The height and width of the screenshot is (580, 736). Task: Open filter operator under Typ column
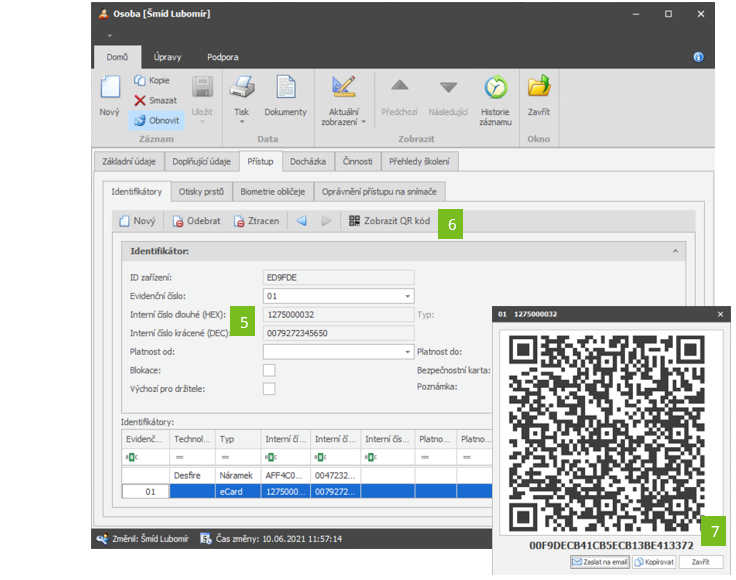tap(225, 457)
